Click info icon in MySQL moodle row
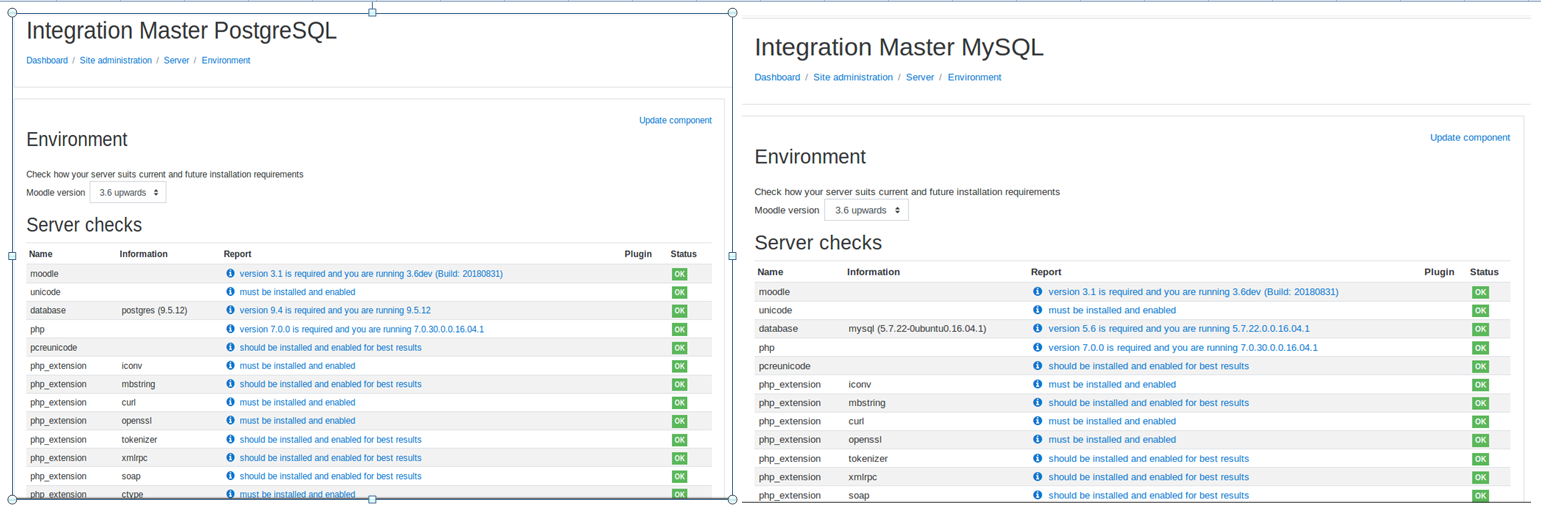This screenshot has height=521, width=1541. 1038,292
